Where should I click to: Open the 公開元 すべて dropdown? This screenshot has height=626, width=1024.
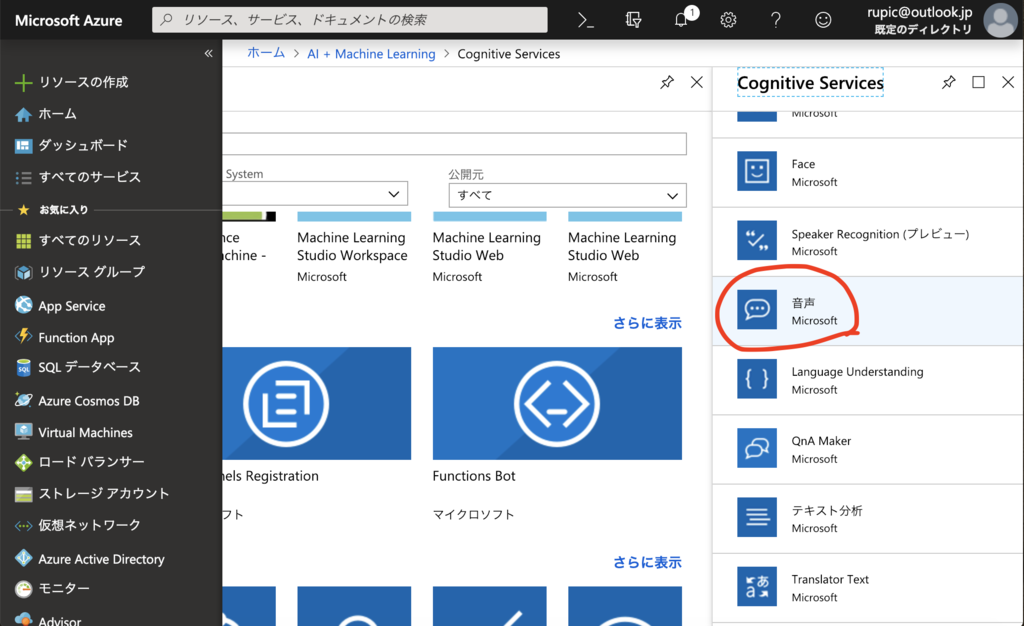pos(568,195)
